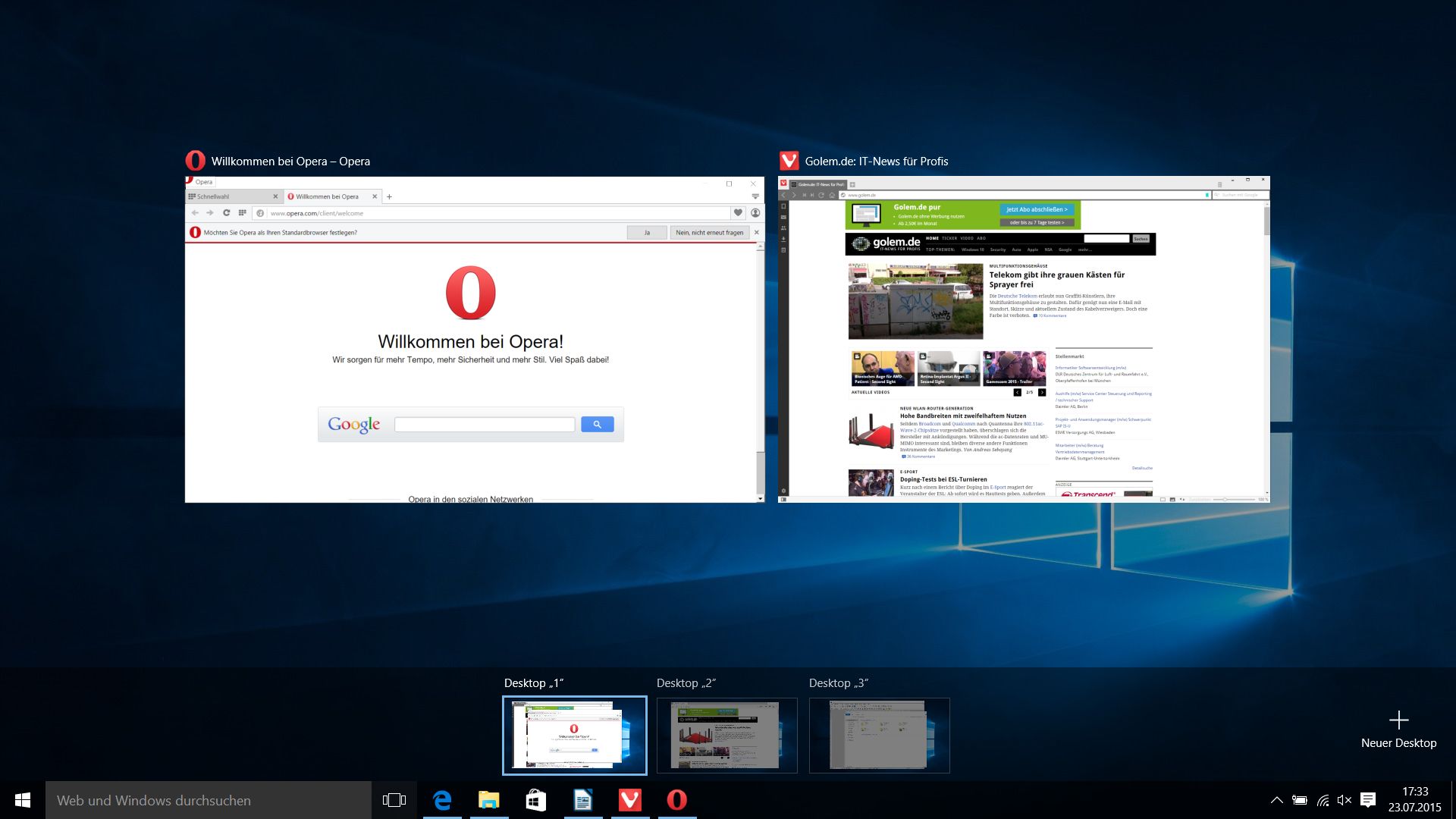
Task: Select the Opera icon on the taskbar
Action: (677, 800)
